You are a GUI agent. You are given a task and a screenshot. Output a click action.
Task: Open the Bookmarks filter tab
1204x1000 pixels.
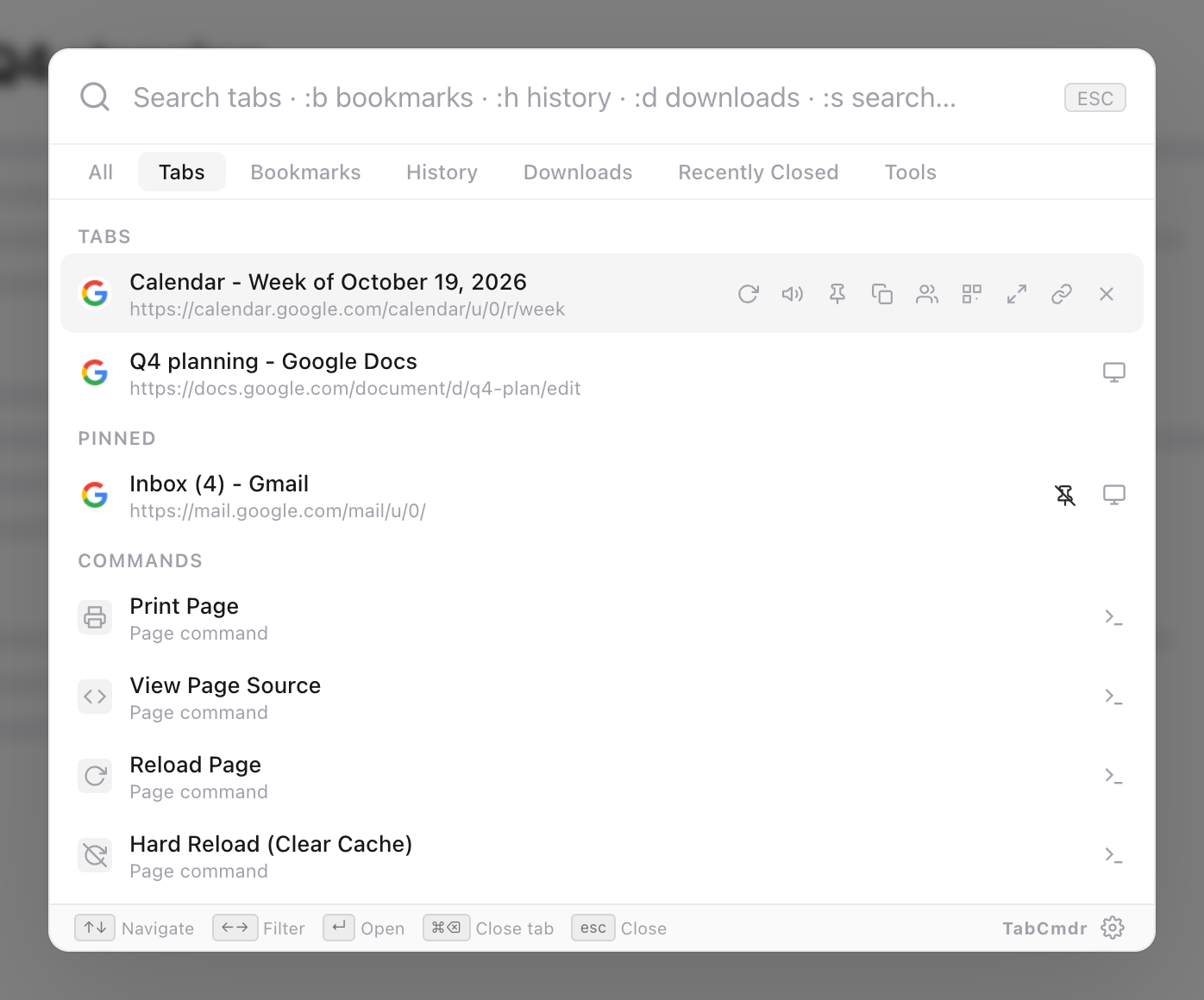pos(305,172)
